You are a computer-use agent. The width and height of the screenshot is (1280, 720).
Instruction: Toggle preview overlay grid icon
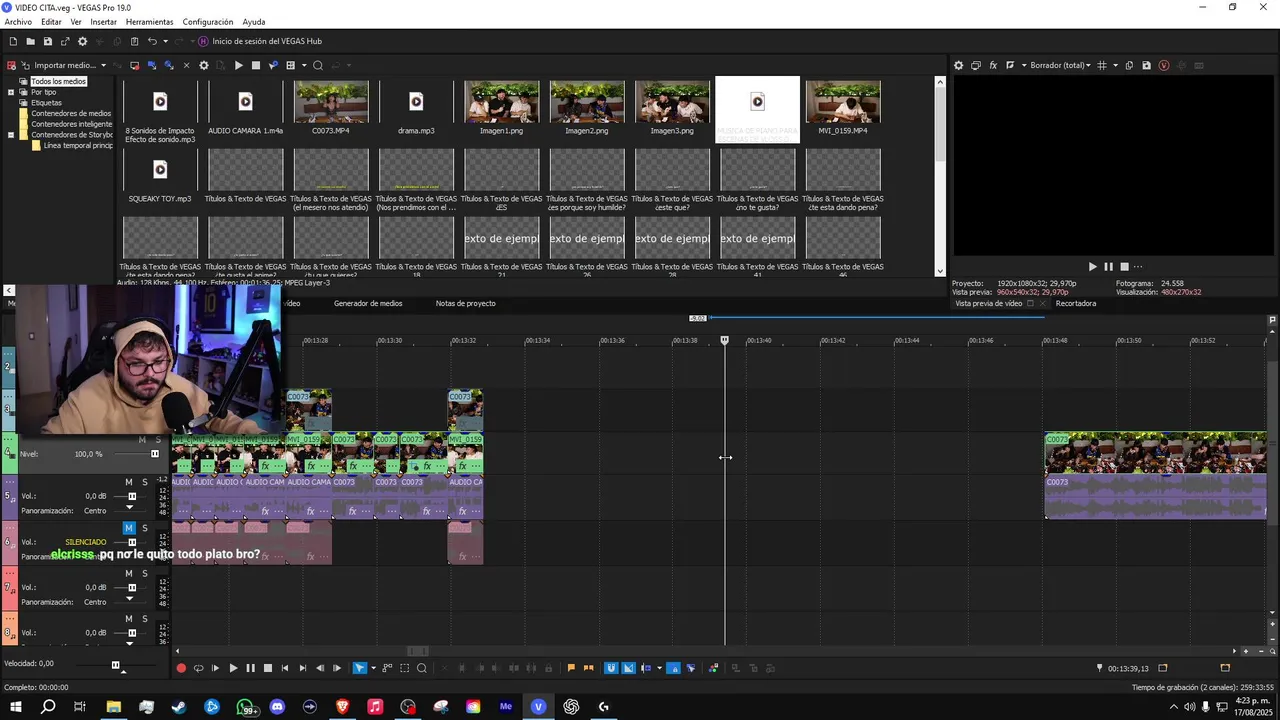pos(1102,65)
